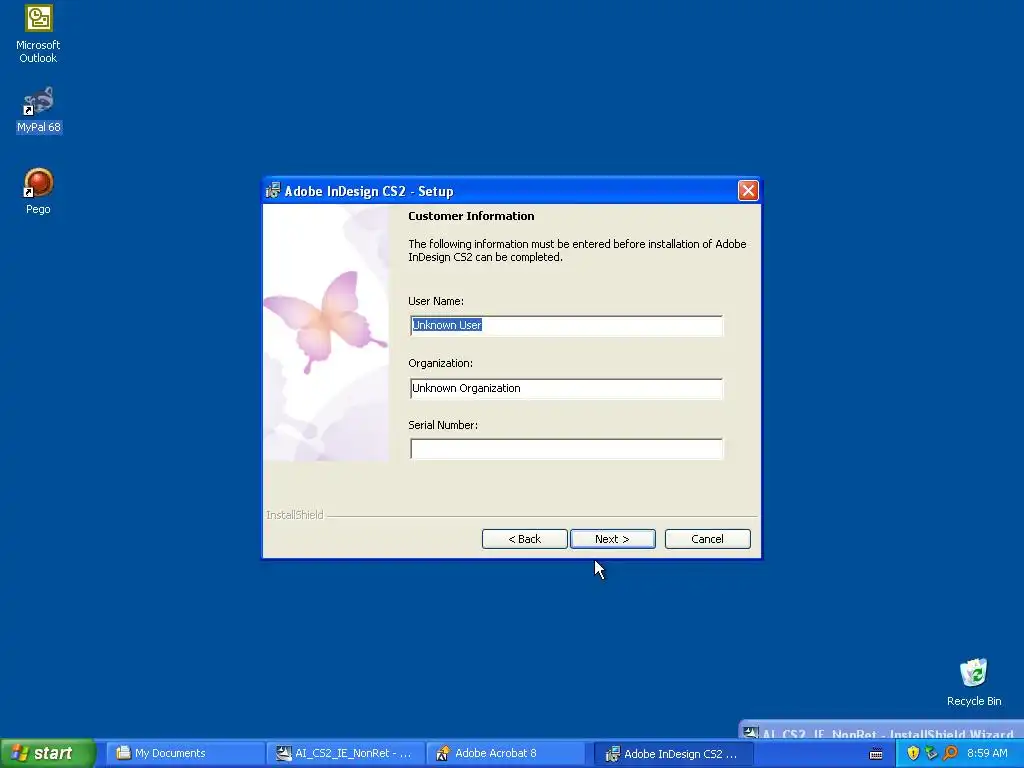Click the Organization text field

pyautogui.click(x=566, y=388)
